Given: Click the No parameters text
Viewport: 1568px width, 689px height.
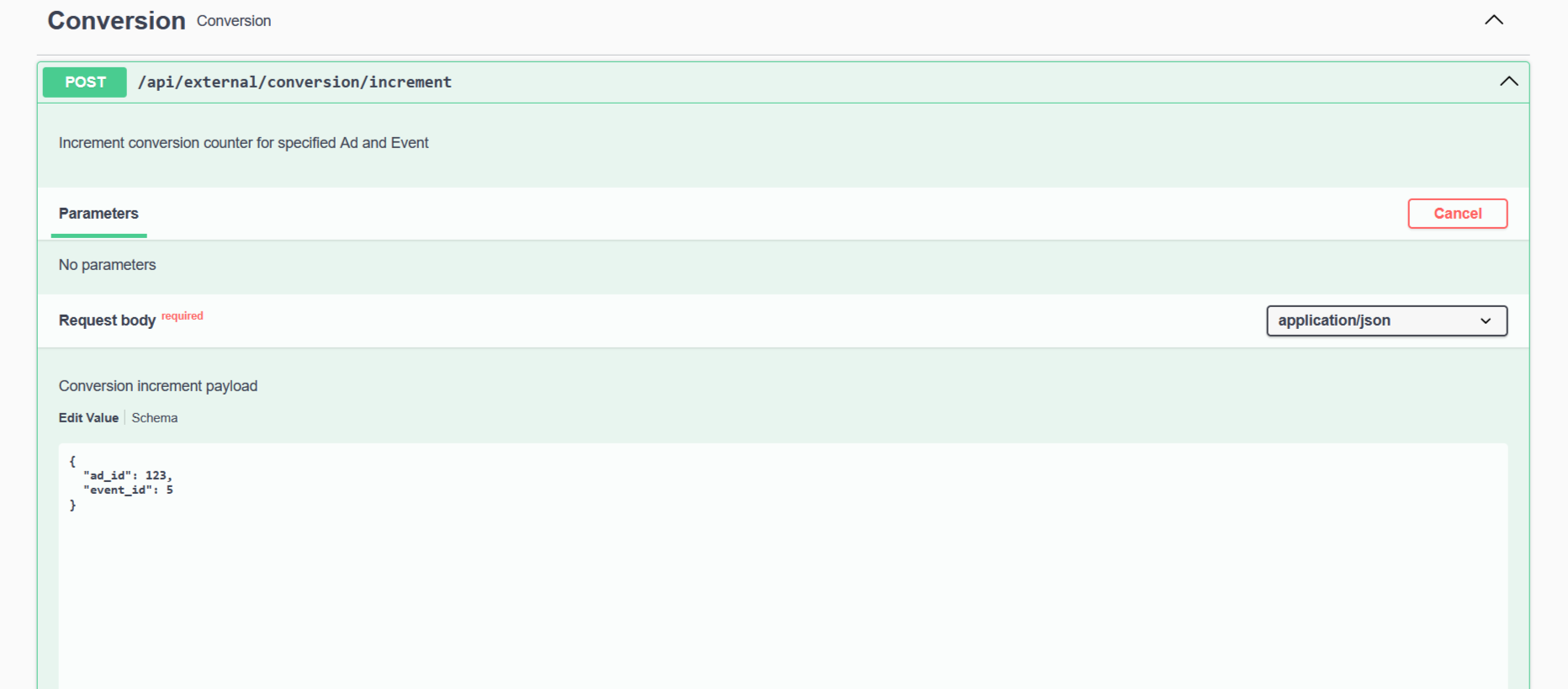Looking at the screenshot, I should [107, 265].
